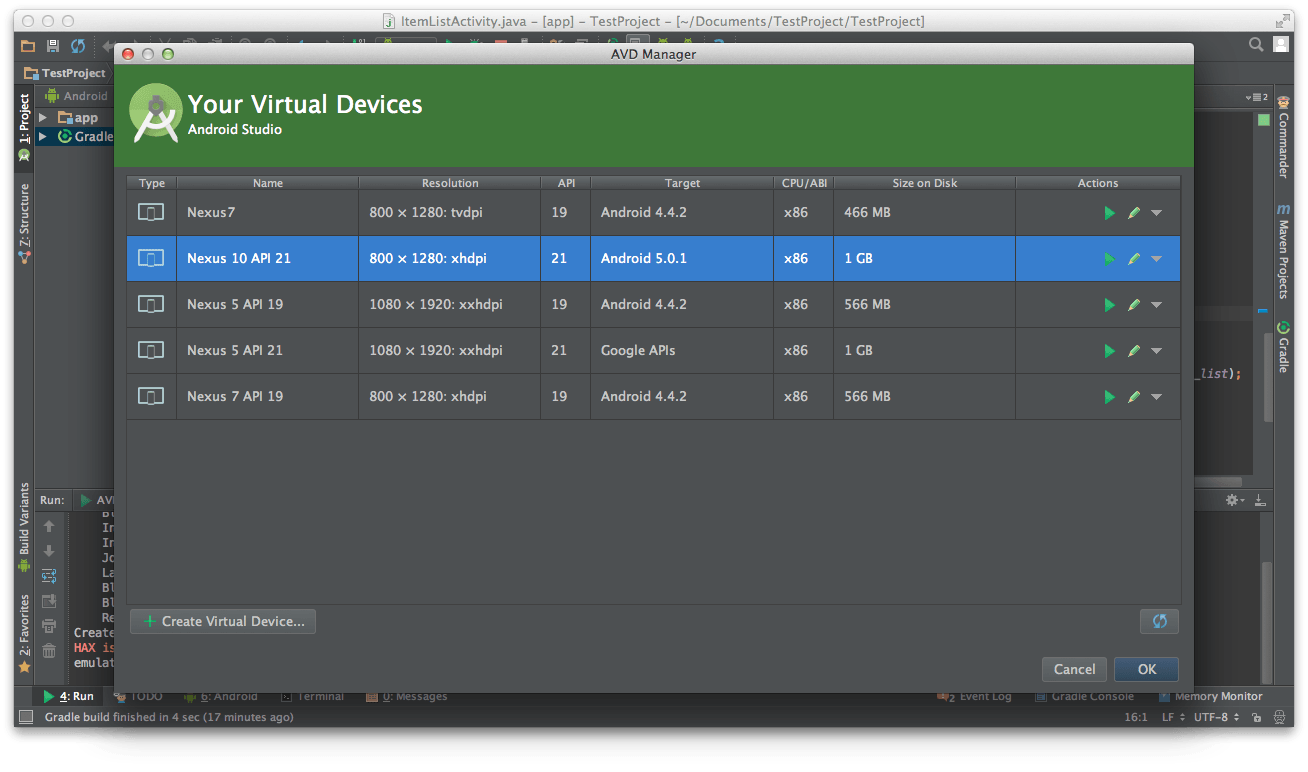The height and width of the screenshot is (772, 1308).
Task: Run the Nexus 5 API 21 device
Action: pos(1109,351)
